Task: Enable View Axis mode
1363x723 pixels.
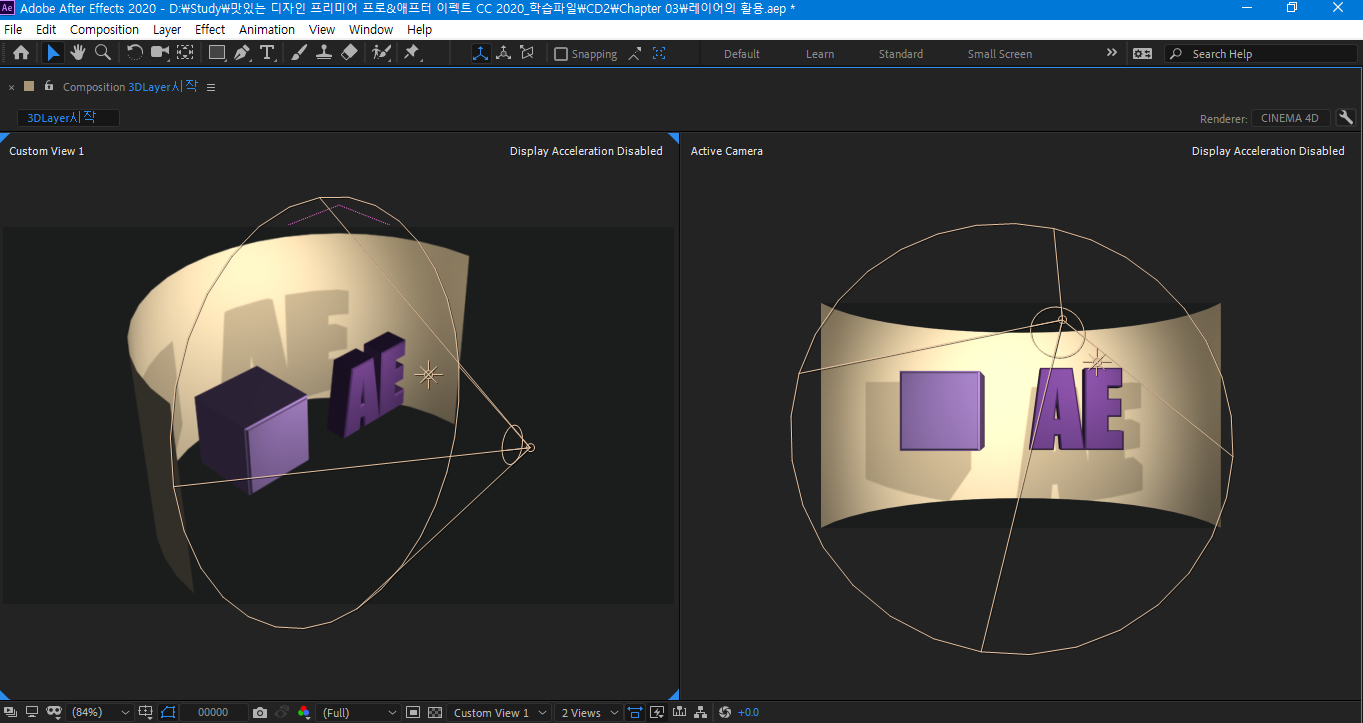Action: pyautogui.click(x=527, y=53)
